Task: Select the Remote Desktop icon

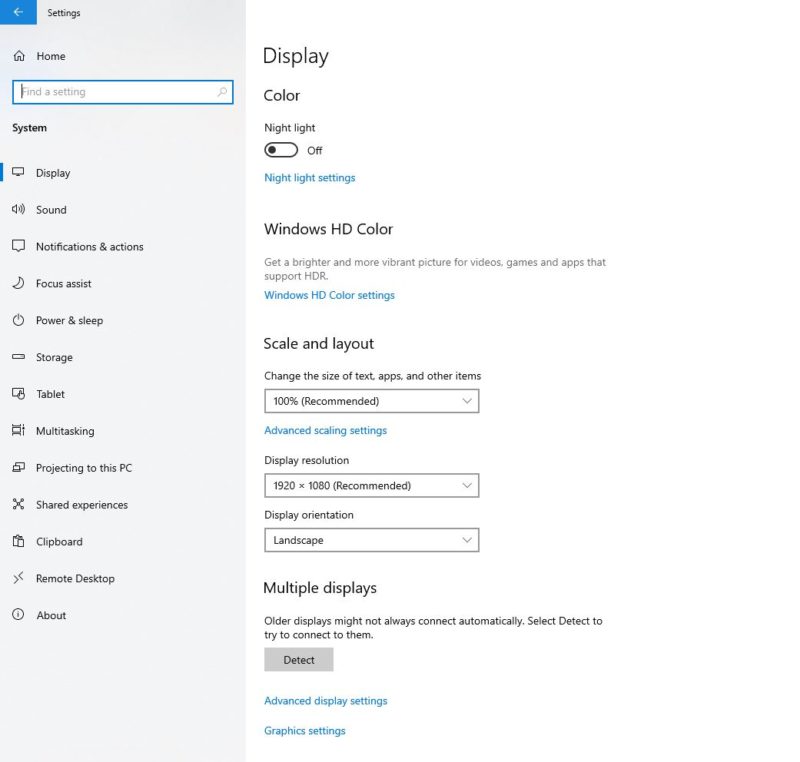Action: click(20, 578)
